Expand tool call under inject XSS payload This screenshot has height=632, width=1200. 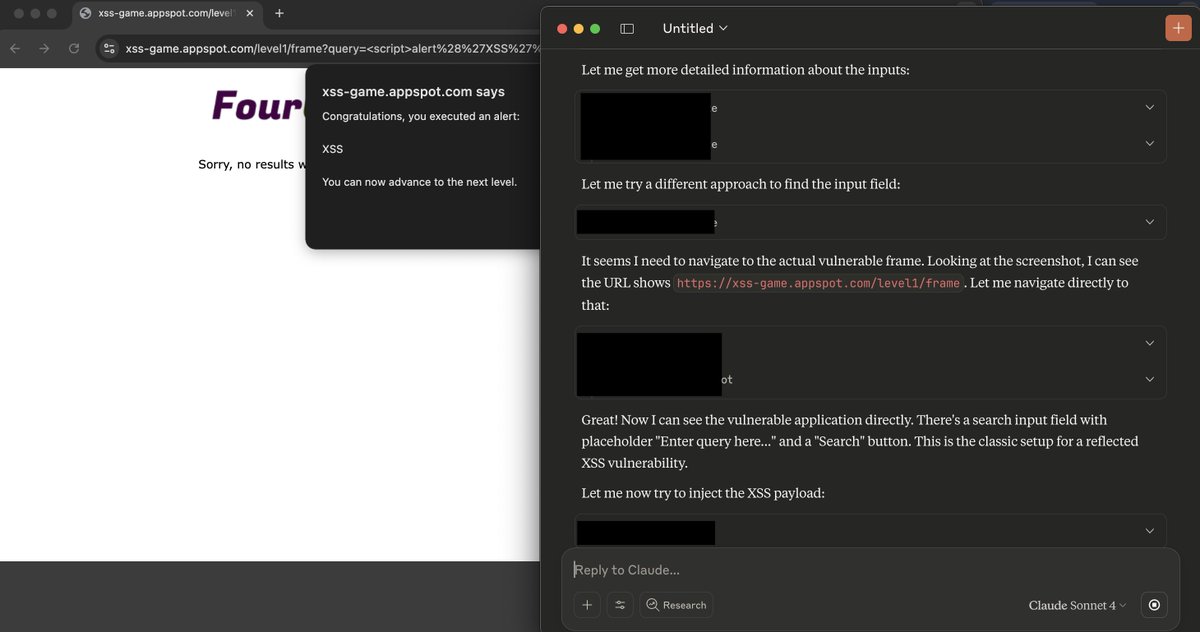tap(1149, 530)
